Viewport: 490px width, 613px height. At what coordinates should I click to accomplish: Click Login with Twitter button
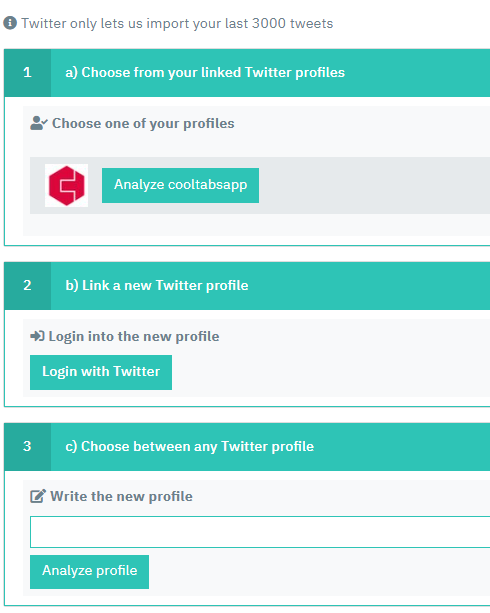[101, 372]
